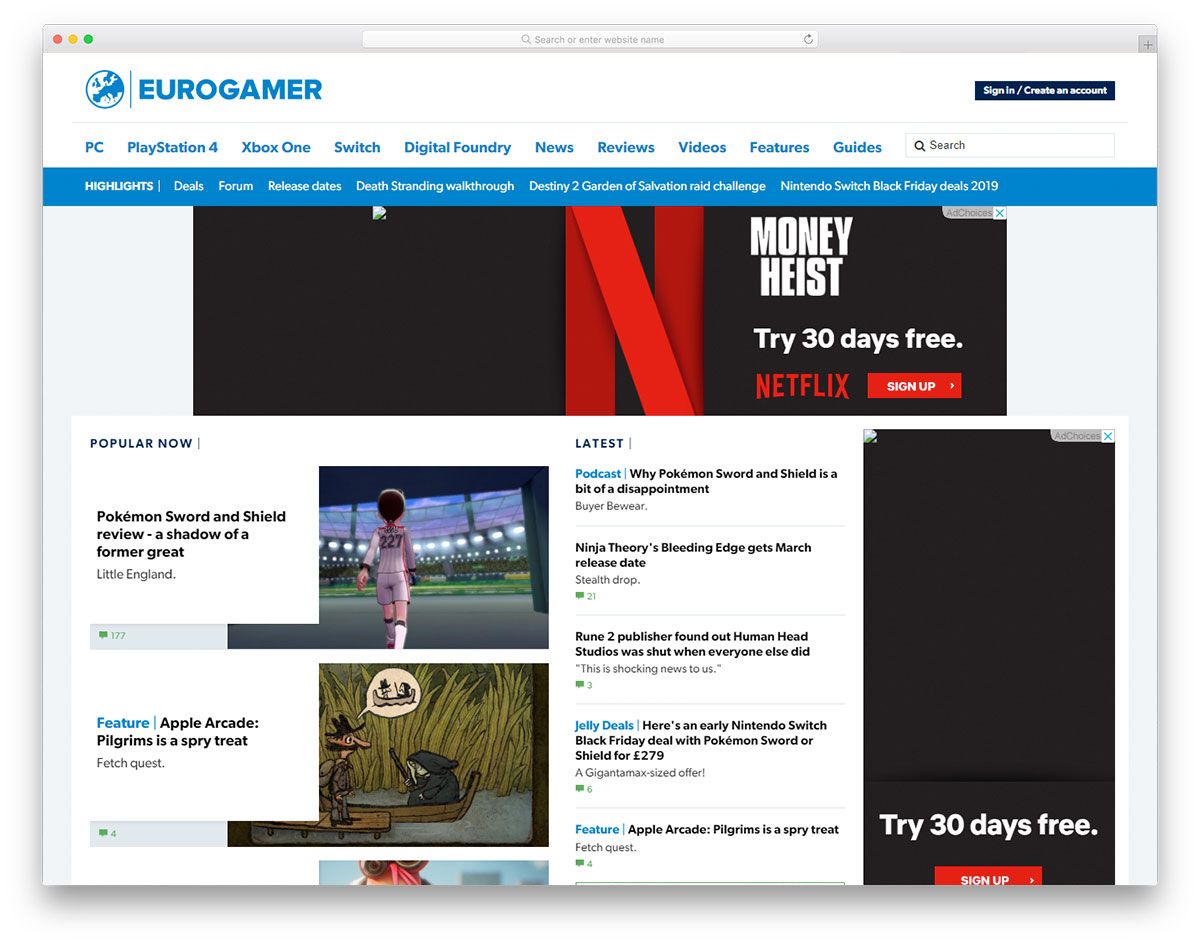Open Nintendo Switch Black Friday deals 2019
Viewport: 1200px width, 946px height.
pos(889,186)
